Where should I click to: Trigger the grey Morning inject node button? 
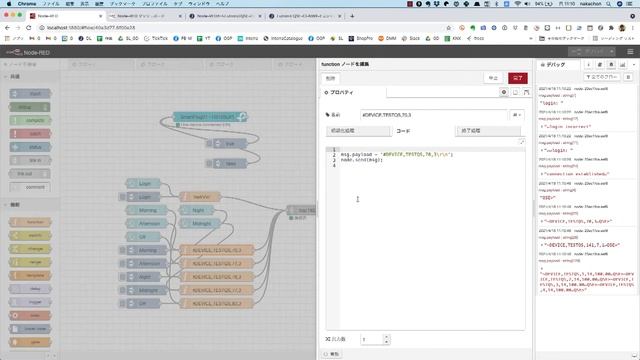(x=122, y=250)
